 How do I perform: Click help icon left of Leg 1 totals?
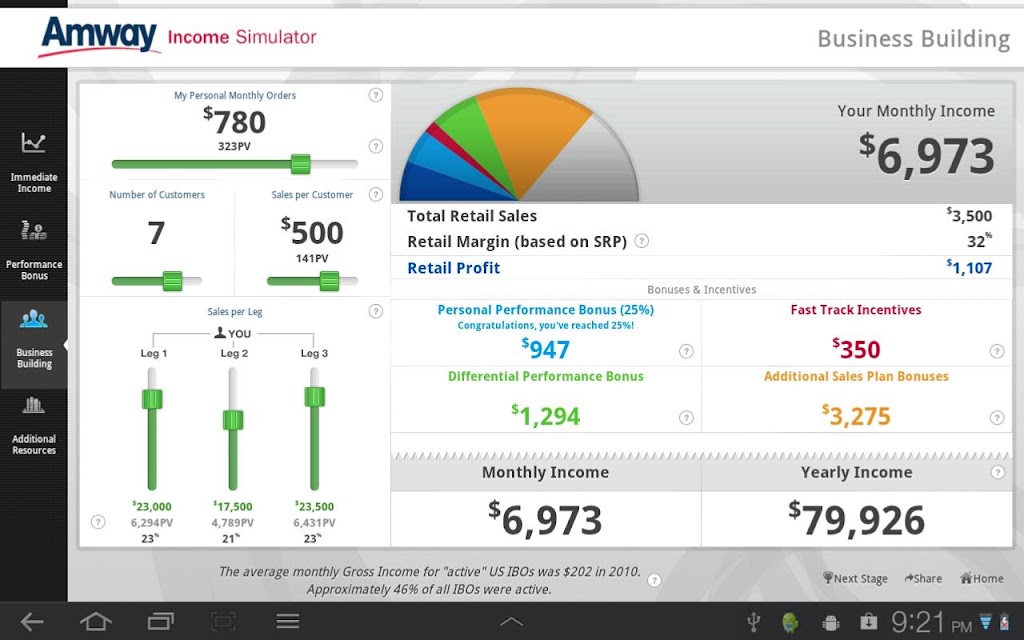click(x=98, y=522)
